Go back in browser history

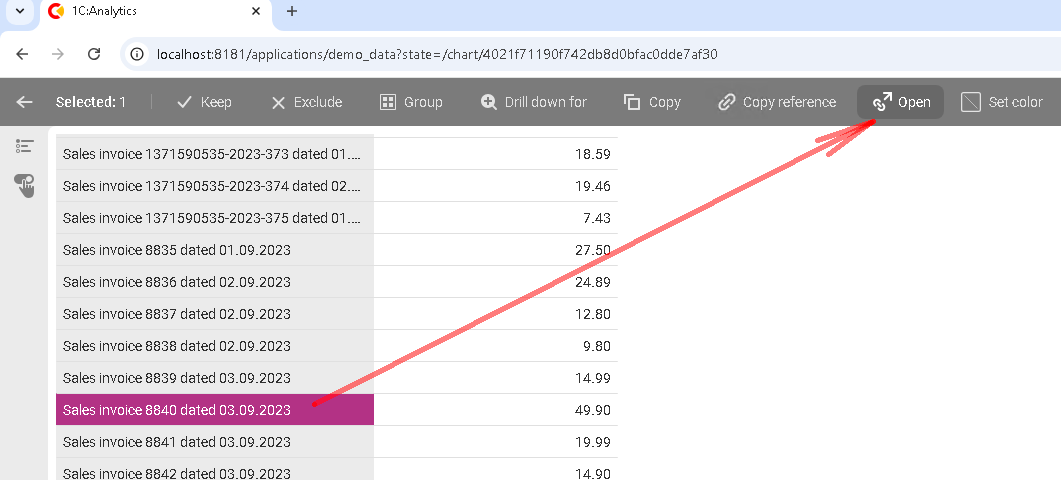coord(22,54)
